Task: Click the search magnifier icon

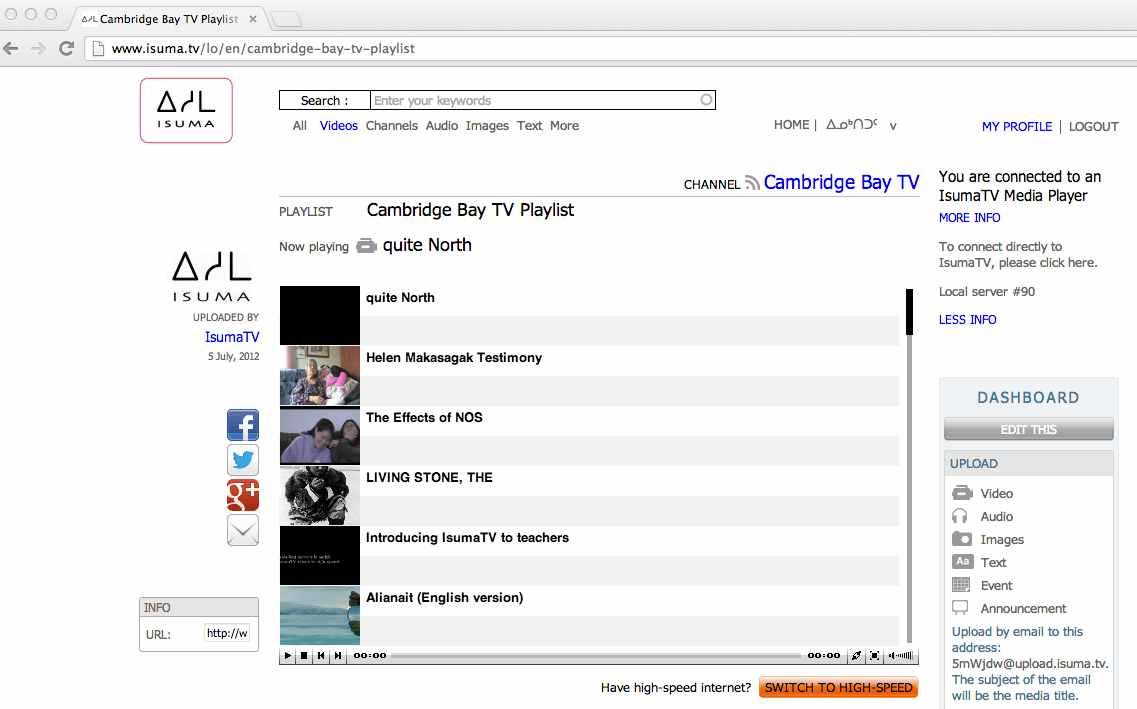Action: [x=706, y=99]
